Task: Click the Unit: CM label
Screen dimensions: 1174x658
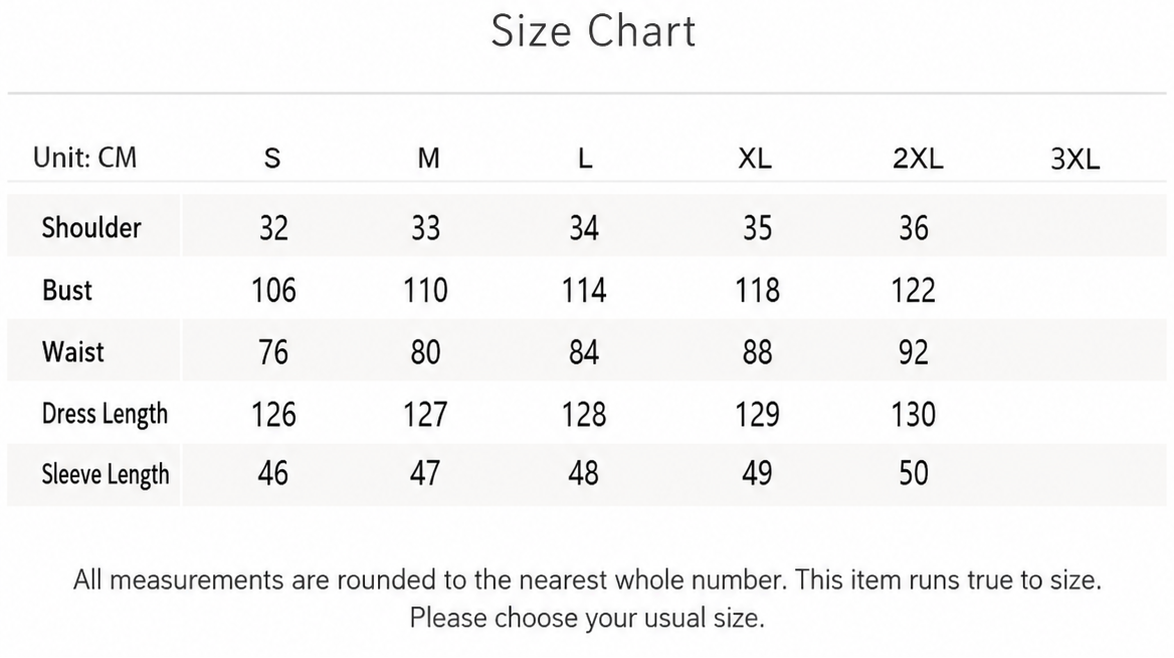Action: click(x=85, y=158)
